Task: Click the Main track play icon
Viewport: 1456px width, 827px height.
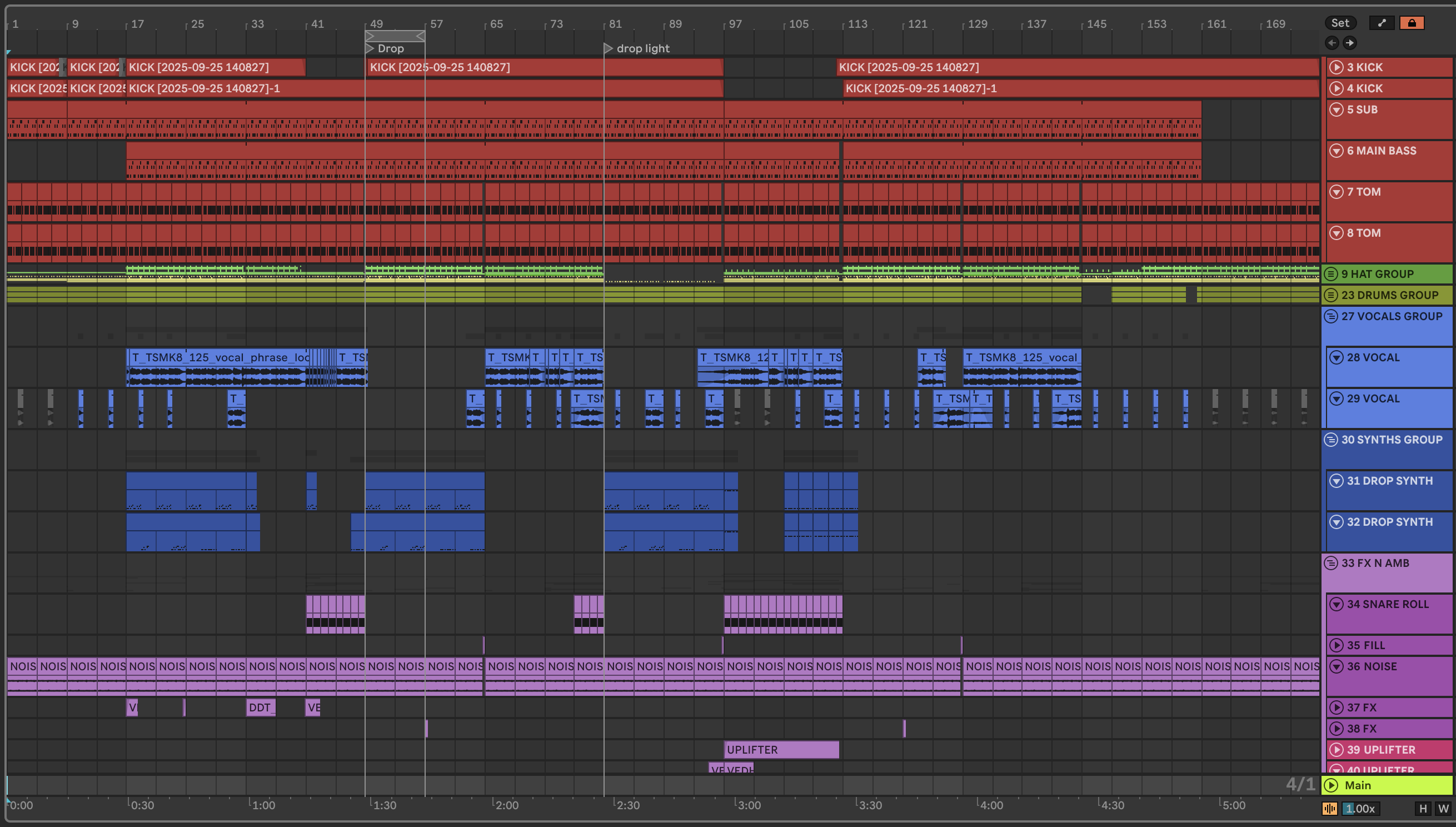Action: coord(1332,785)
